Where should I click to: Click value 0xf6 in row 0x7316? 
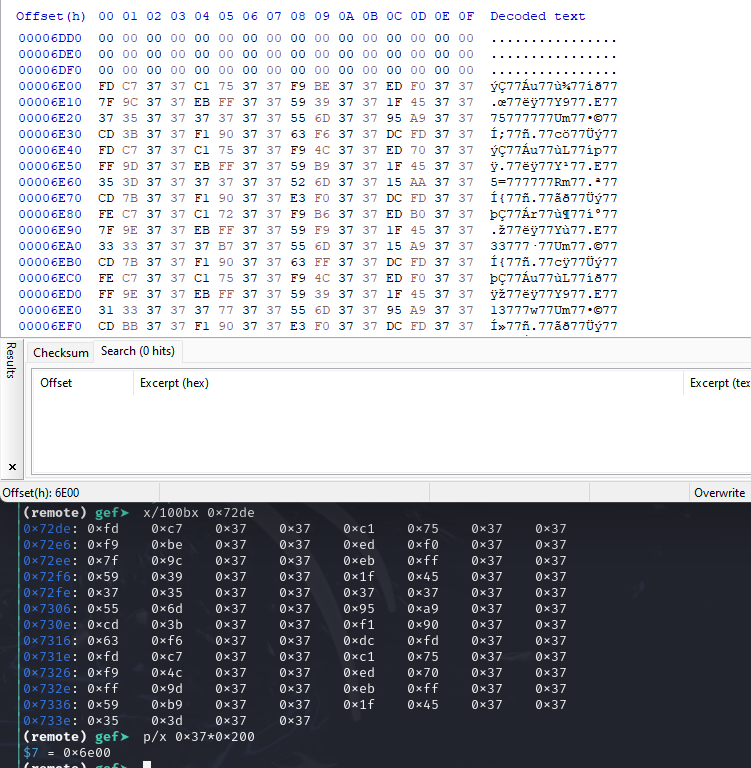coord(167,641)
